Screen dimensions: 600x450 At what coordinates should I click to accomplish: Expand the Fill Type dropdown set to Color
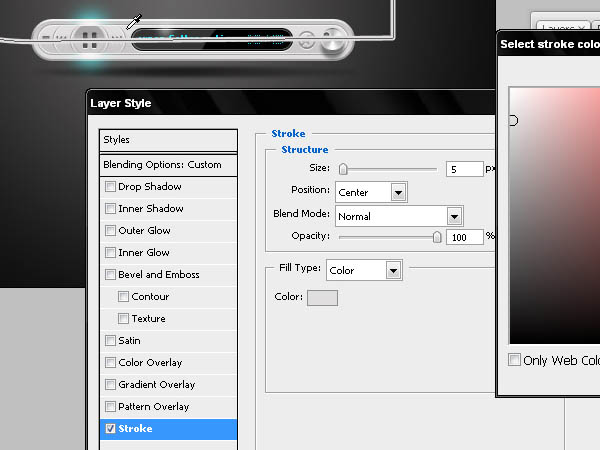364,271
